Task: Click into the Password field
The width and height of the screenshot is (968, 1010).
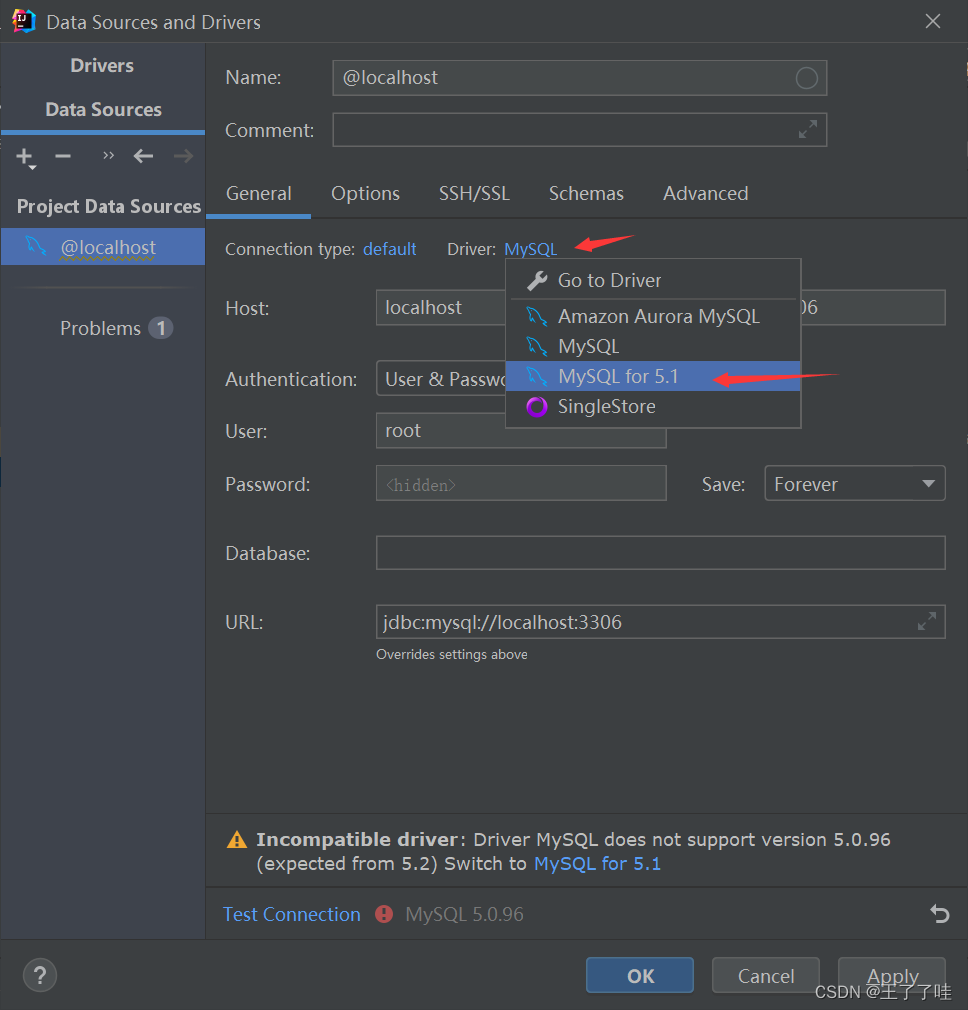Action: (521, 483)
